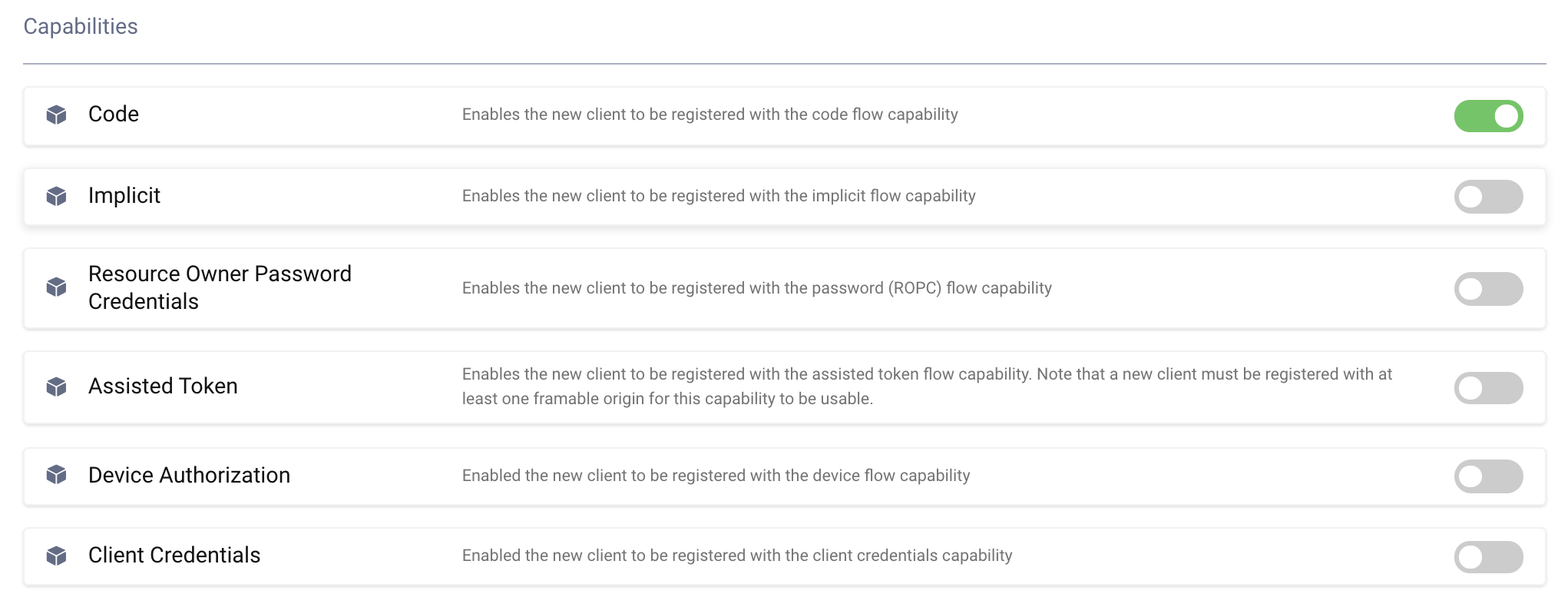Click the Assisted Token label
This screenshot has width=1568, height=604.
click(x=163, y=387)
